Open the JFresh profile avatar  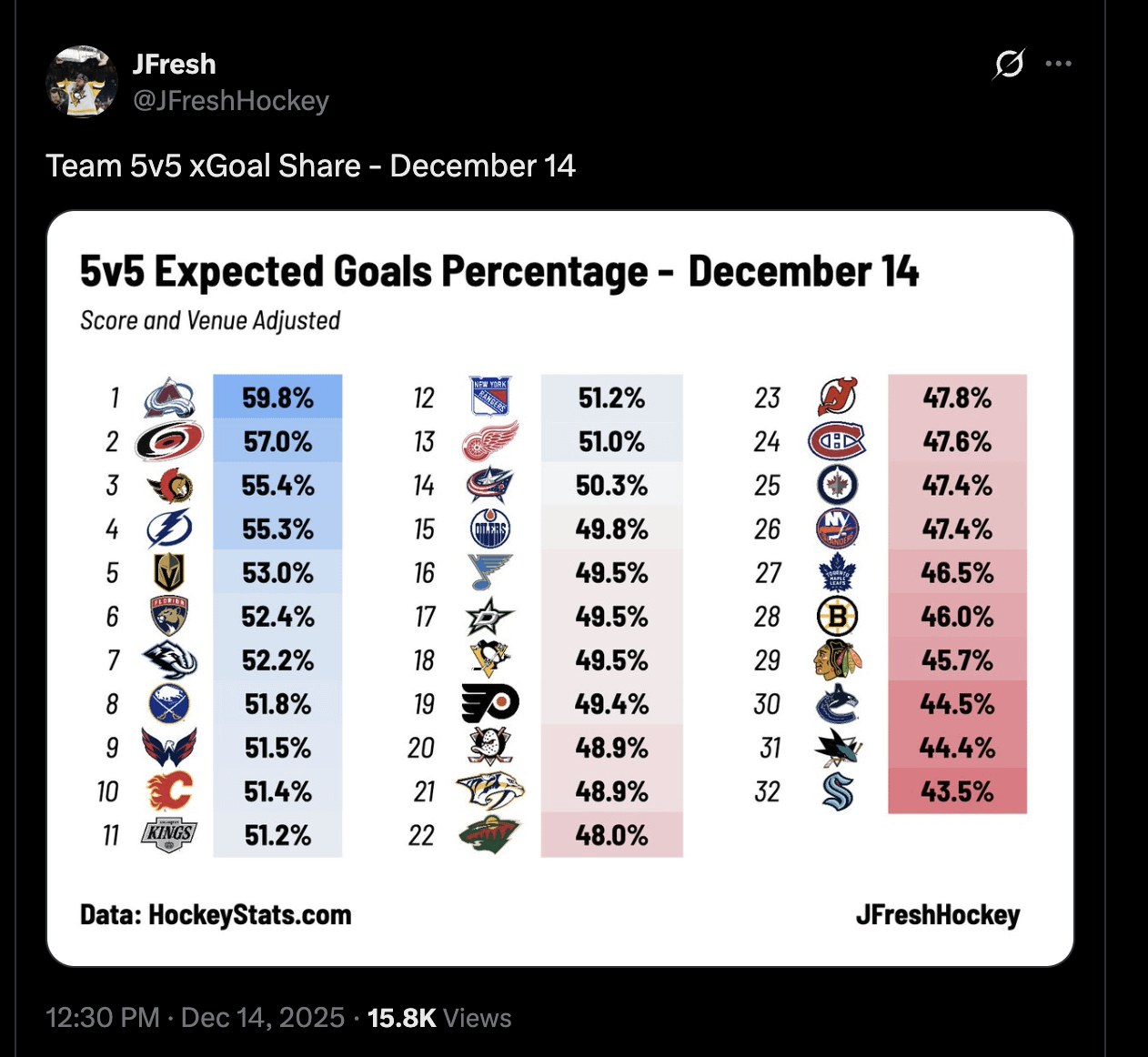pos(82,82)
